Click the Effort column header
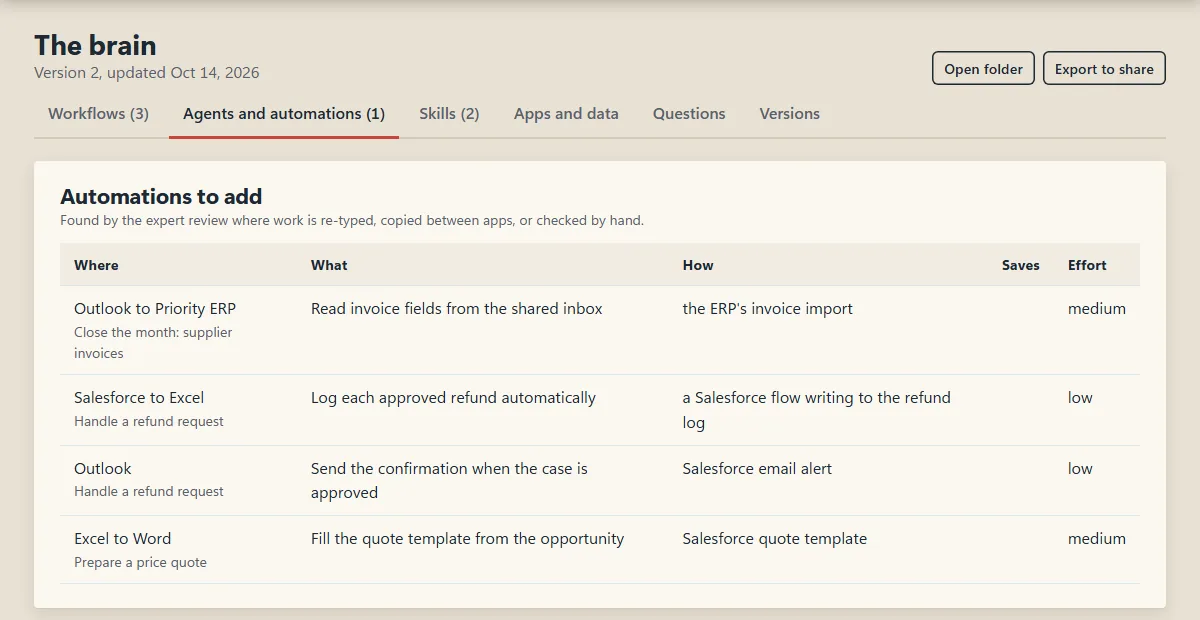1200x620 pixels. coord(1087,265)
